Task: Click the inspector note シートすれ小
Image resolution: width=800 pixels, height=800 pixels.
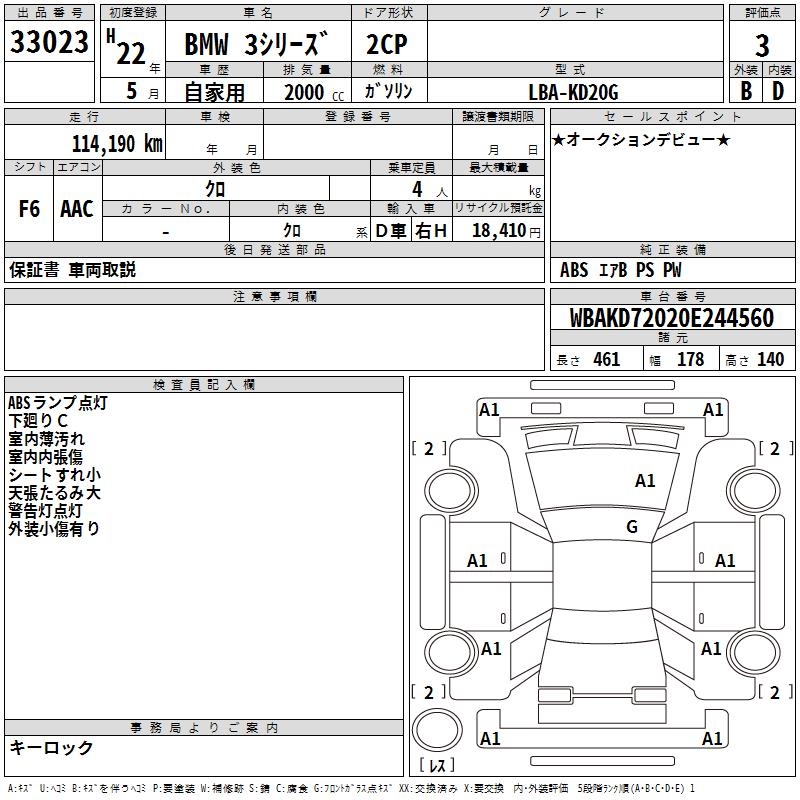Action: tap(55, 474)
